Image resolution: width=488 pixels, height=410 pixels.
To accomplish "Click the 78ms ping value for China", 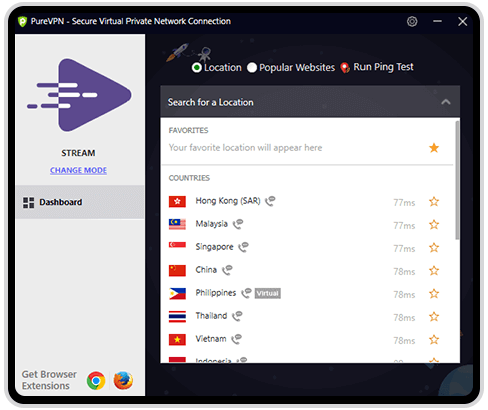I will click(404, 272).
